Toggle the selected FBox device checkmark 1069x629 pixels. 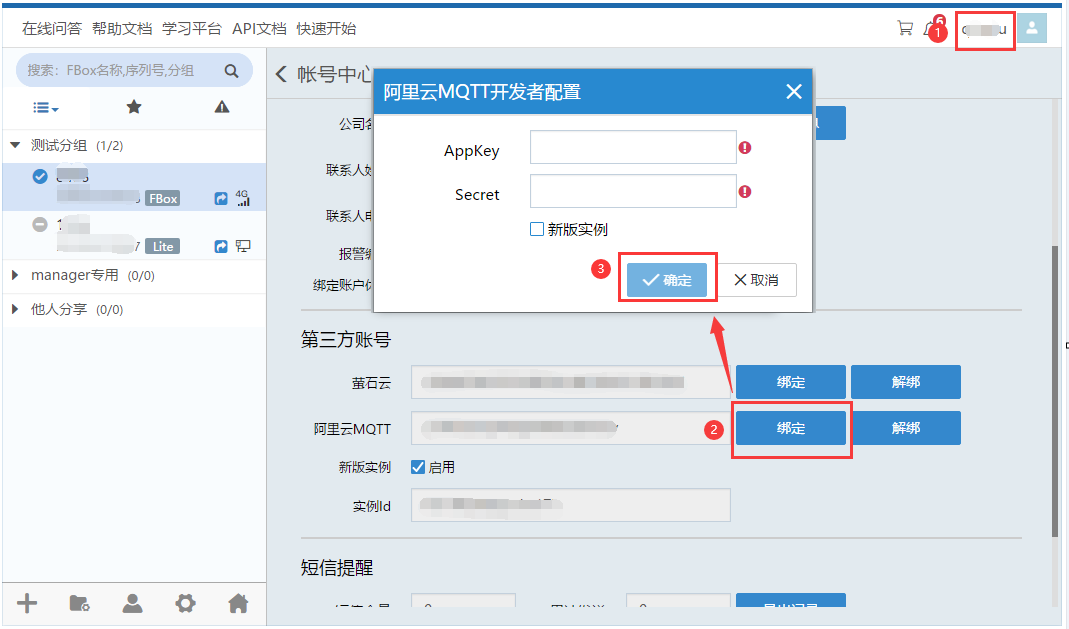click(40, 176)
